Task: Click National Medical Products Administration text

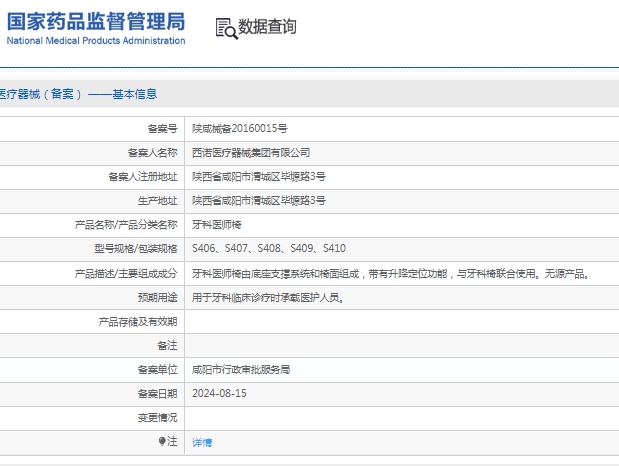Action: coord(96,41)
